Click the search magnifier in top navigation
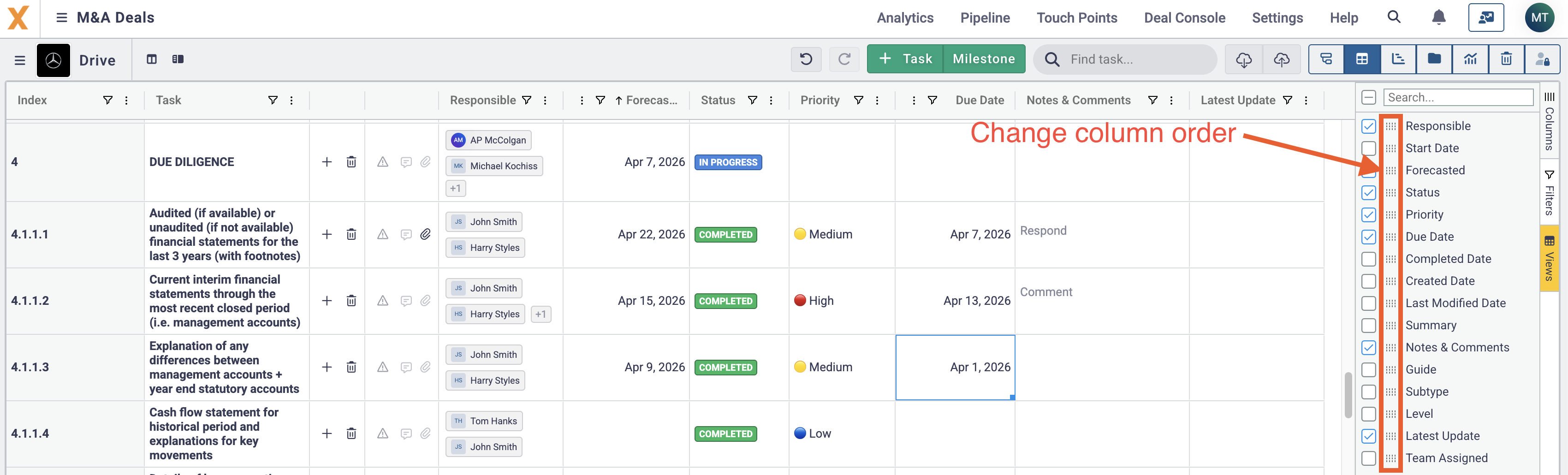 tap(1394, 17)
